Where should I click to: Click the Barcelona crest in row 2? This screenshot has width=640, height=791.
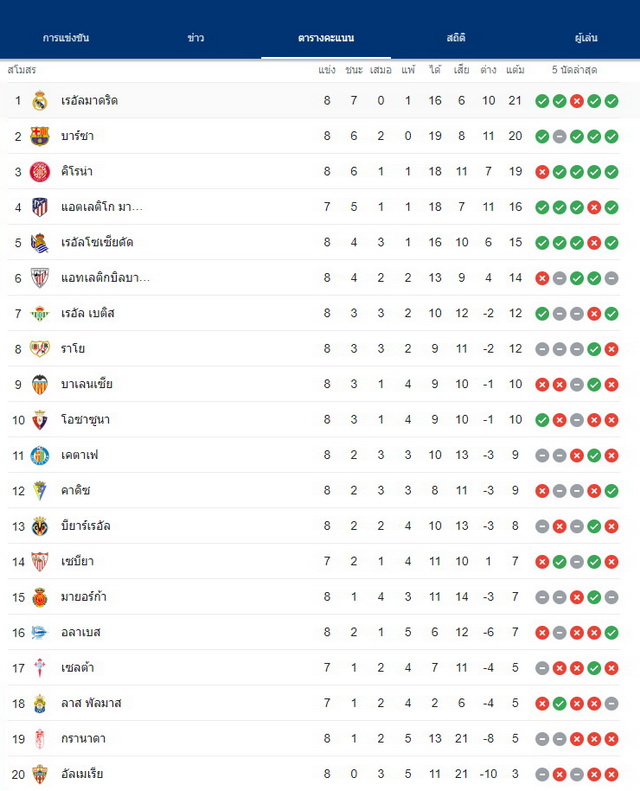39,136
